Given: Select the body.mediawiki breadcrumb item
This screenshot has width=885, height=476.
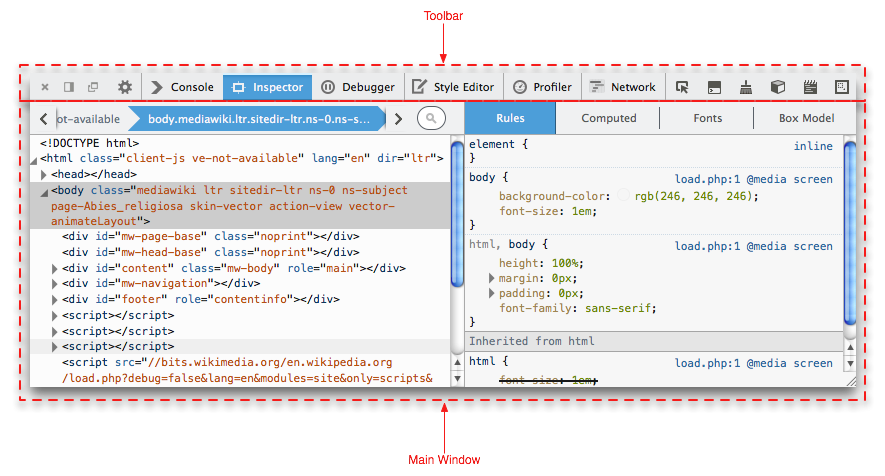Looking at the screenshot, I should (x=265, y=119).
